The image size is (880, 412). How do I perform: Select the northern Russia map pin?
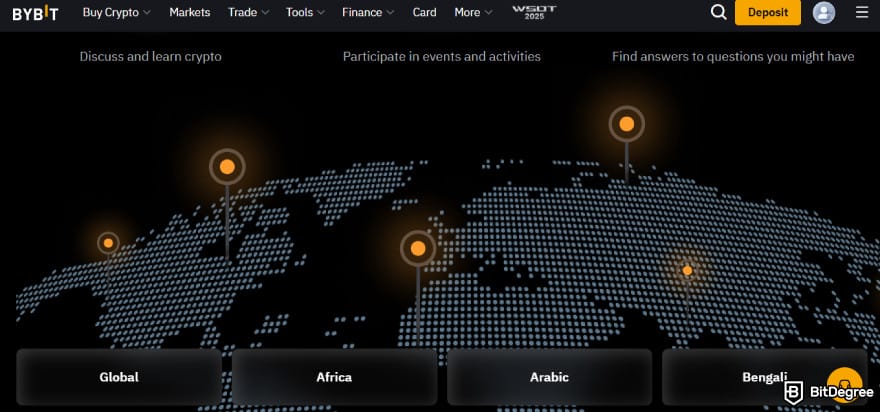pyautogui.click(x=626, y=124)
